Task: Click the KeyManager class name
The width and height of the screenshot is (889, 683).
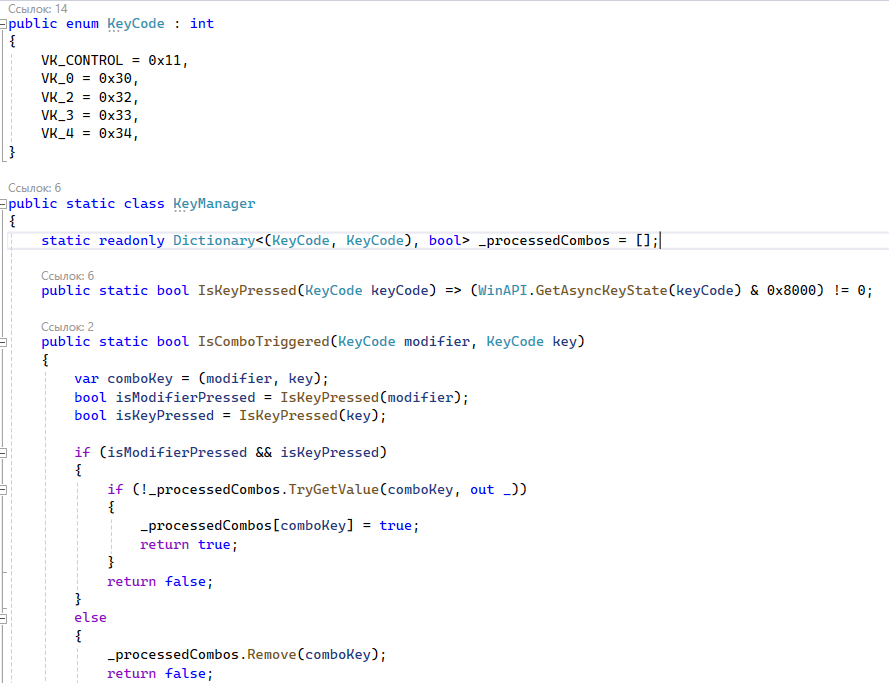Action: click(x=214, y=203)
